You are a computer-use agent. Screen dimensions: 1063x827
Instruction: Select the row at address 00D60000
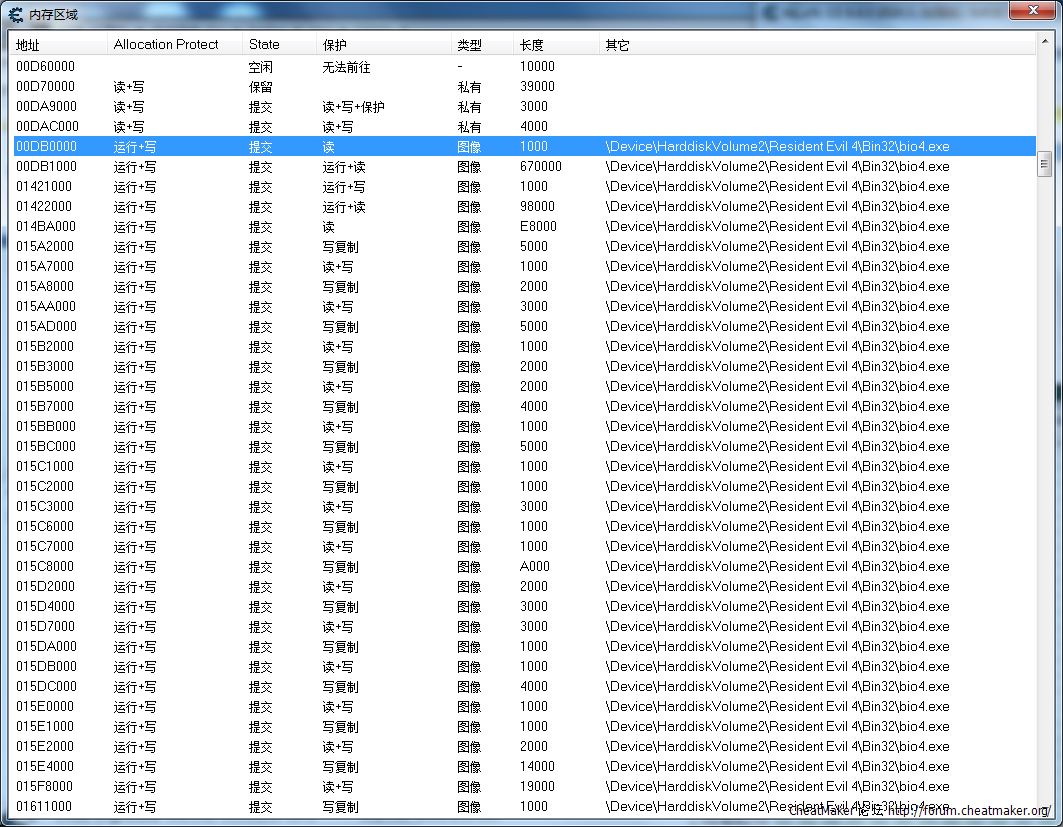pyautogui.click(x=46, y=67)
